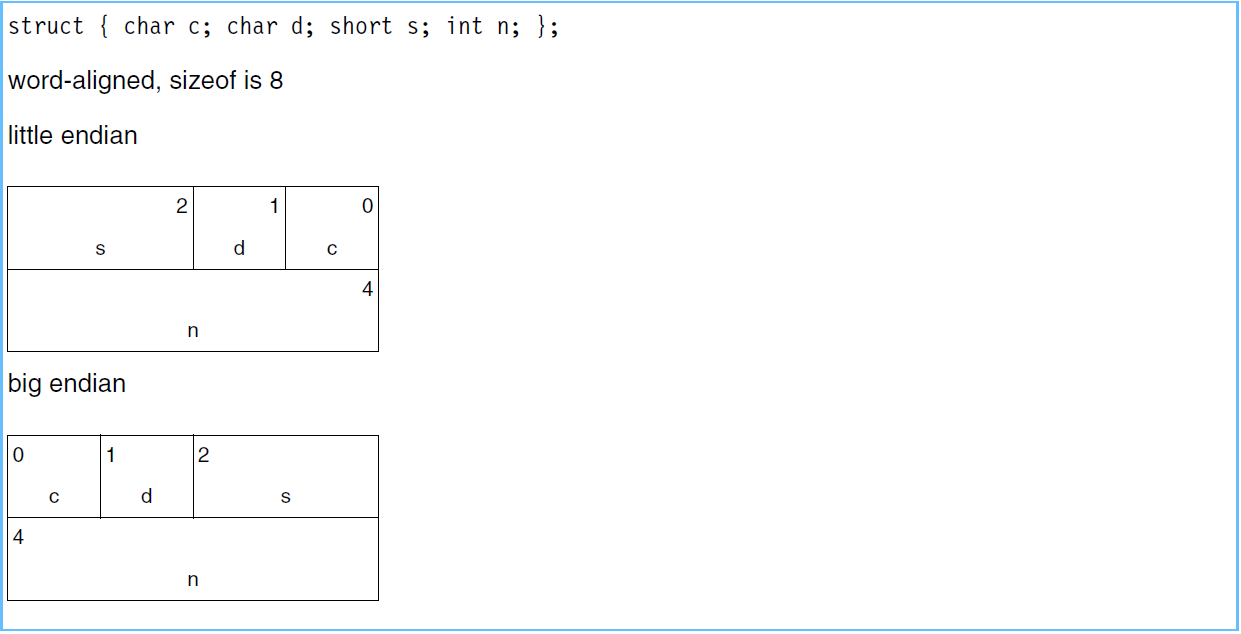
Task: Select the "little endian" heading
Action: (x=73, y=136)
